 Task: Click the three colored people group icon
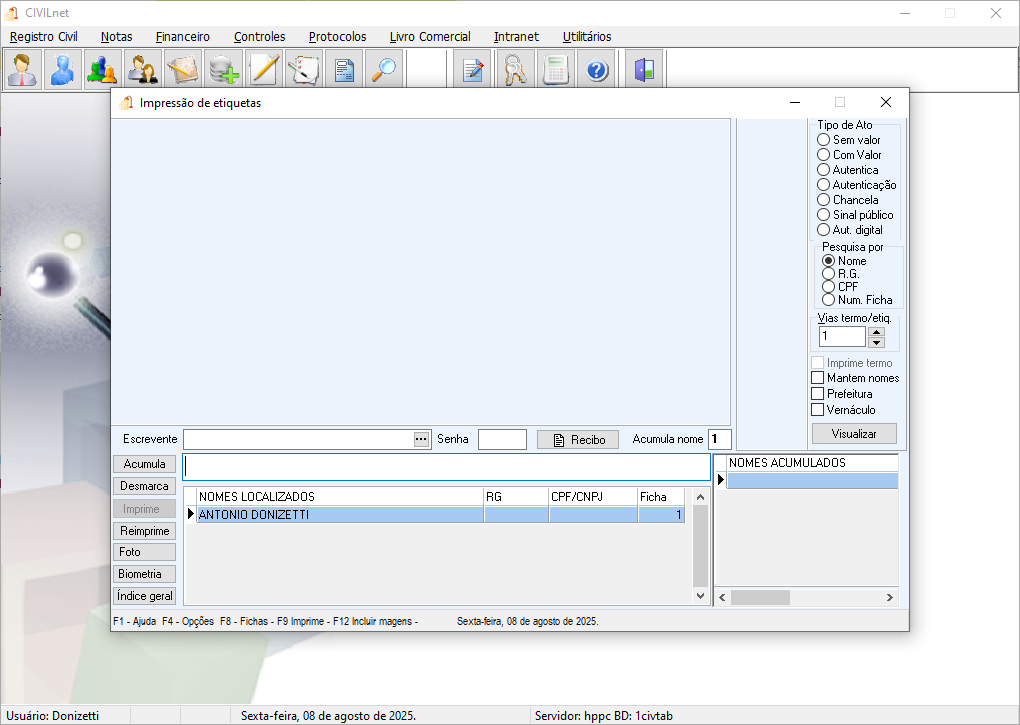(103, 69)
